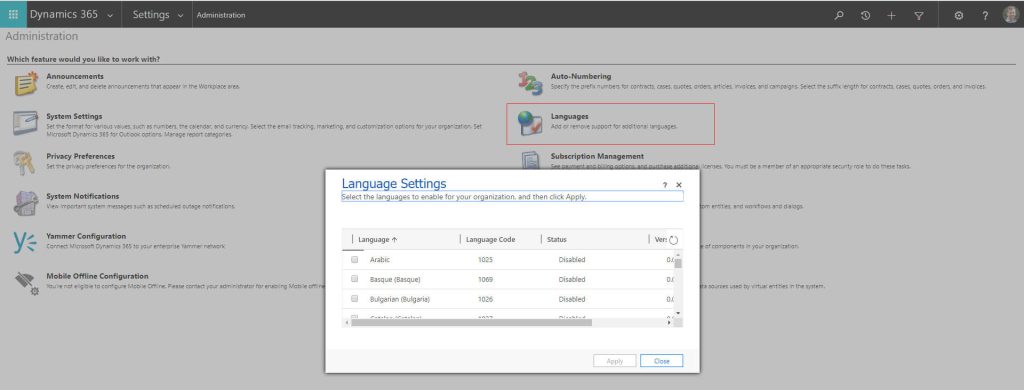Open the System Notifications link

[82, 196]
